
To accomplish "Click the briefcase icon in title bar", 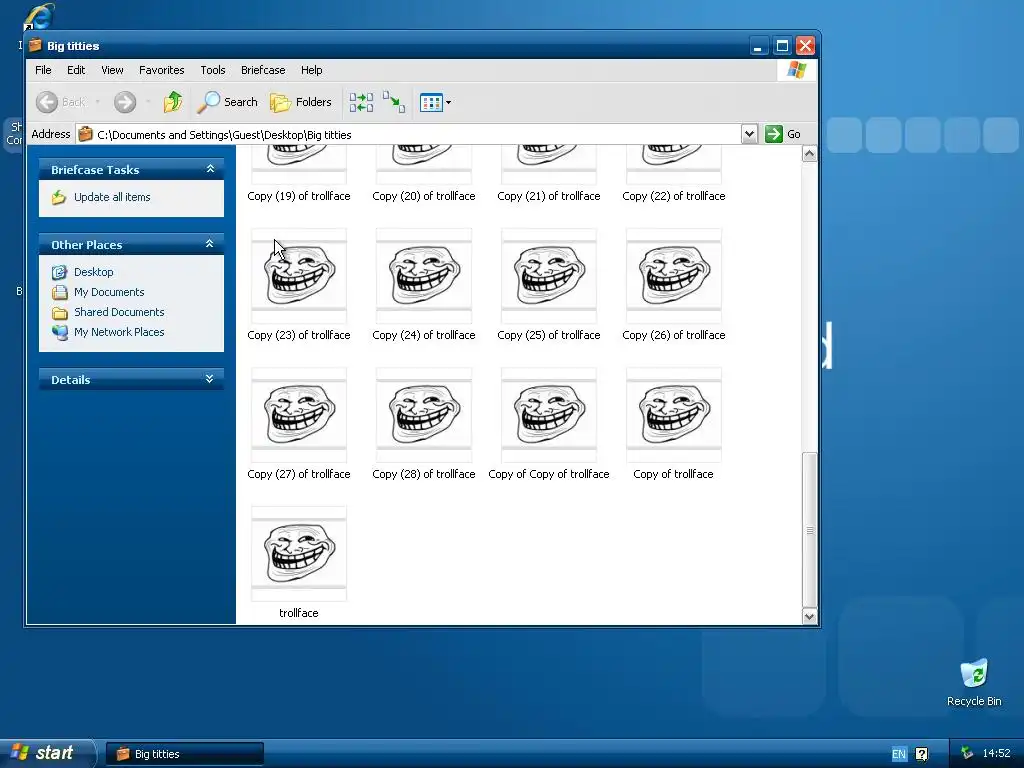I will (x=35, y=46).
